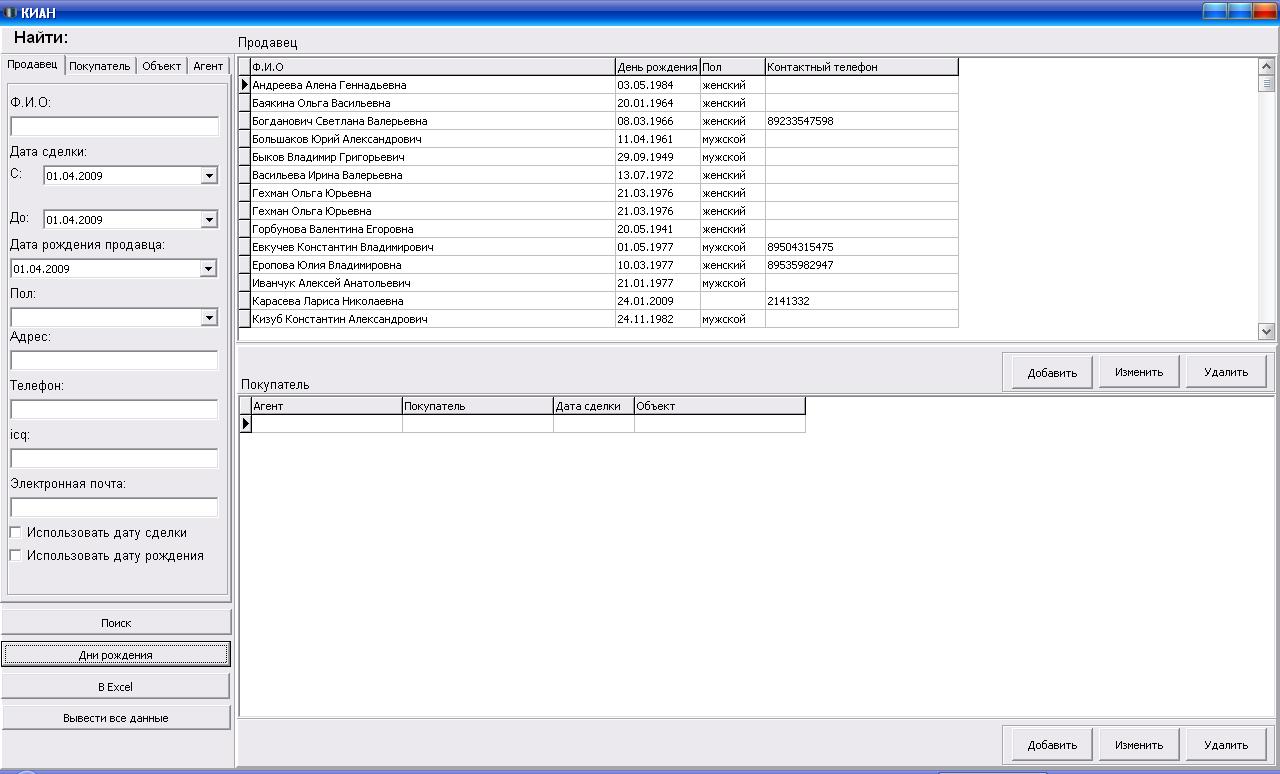Click 'Вывести все данные' button

[116, 718]
